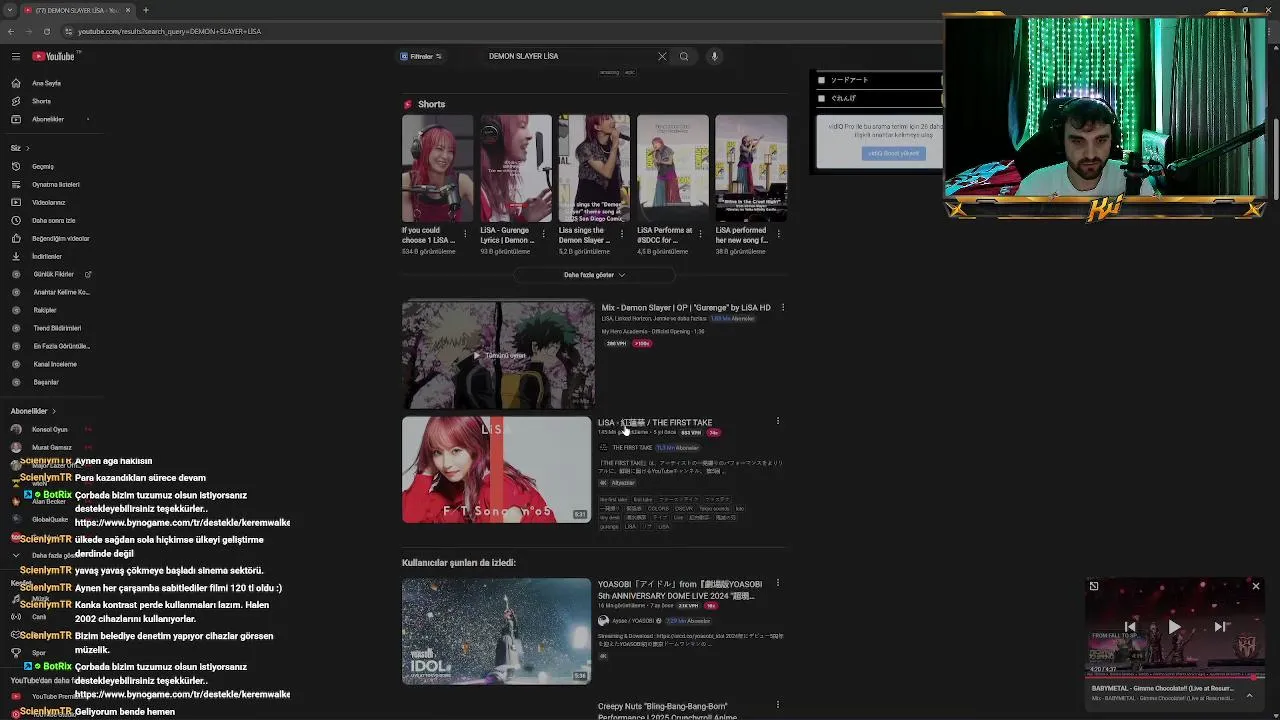The height and width of the screenshot is (720, 1280).
Task: Open Creepy Nuts Bling-Bang-Bang-Born title
Action: [668, 710]
